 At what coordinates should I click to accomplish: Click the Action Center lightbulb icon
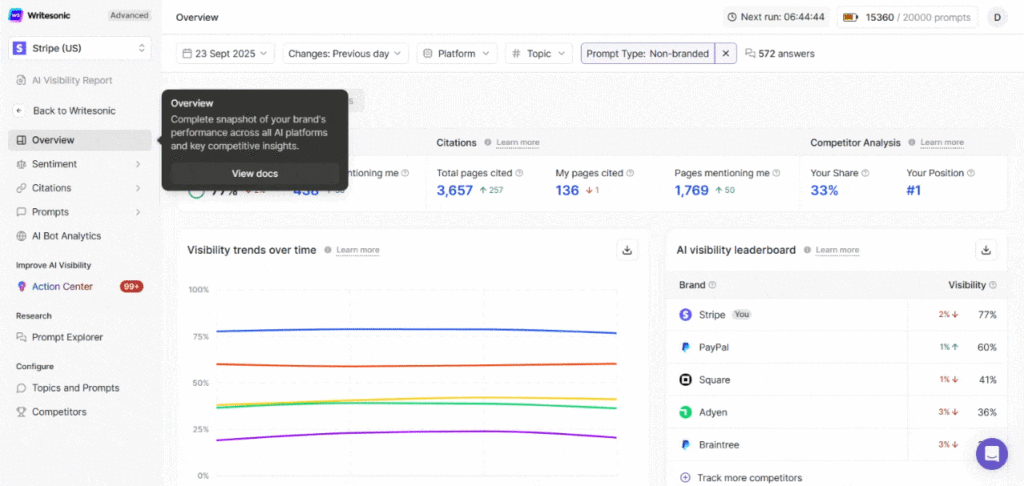[x=22, y=287]
